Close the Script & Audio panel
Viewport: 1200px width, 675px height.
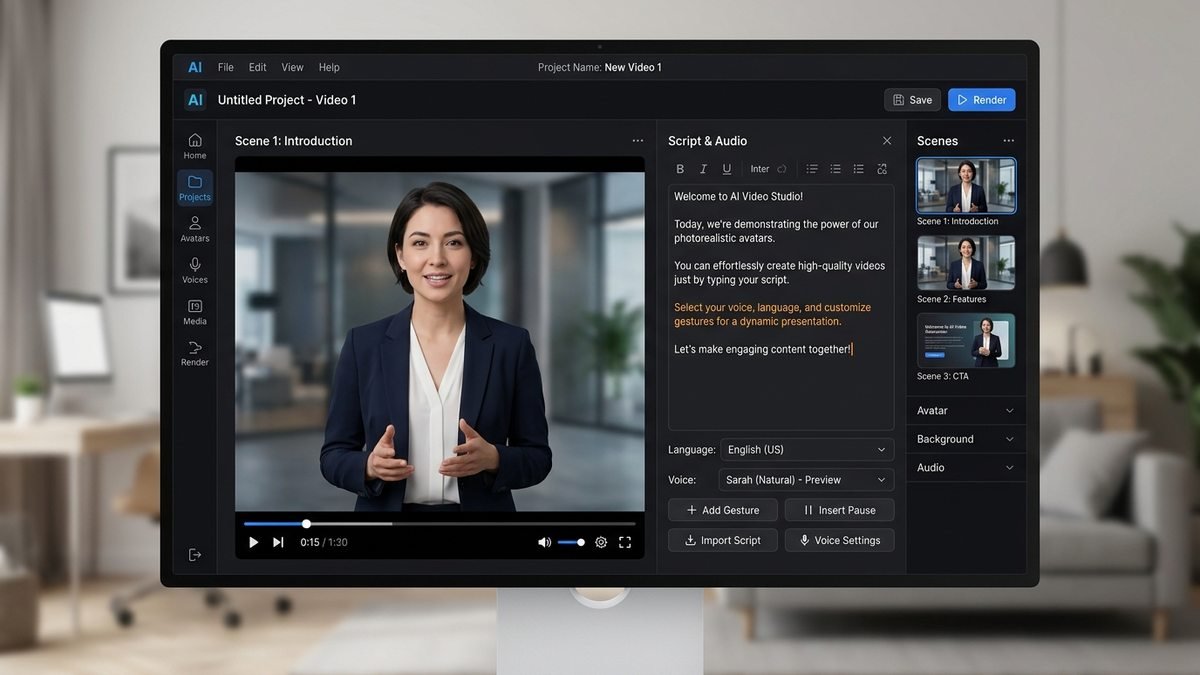(887, 141)
